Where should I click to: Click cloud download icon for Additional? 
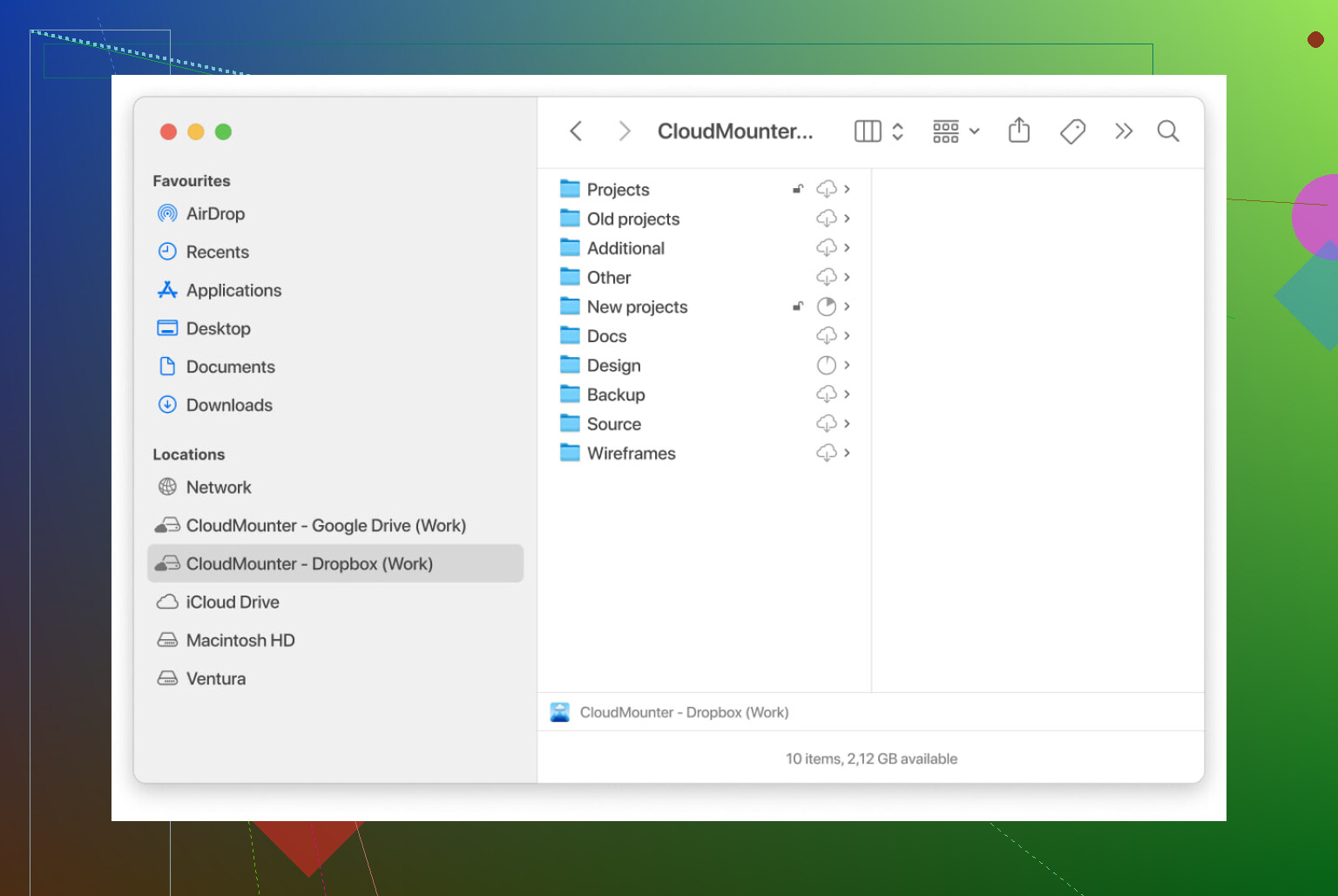click(827, 248)
